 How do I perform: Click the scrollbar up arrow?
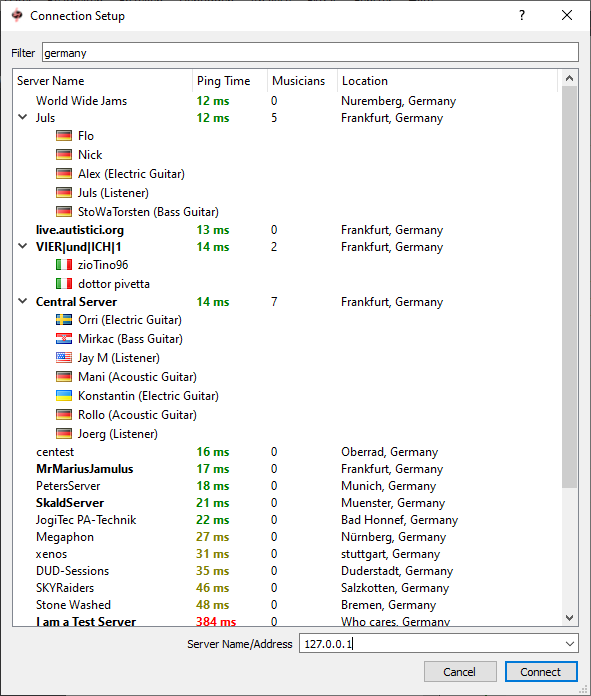click(x=570, y=79)
